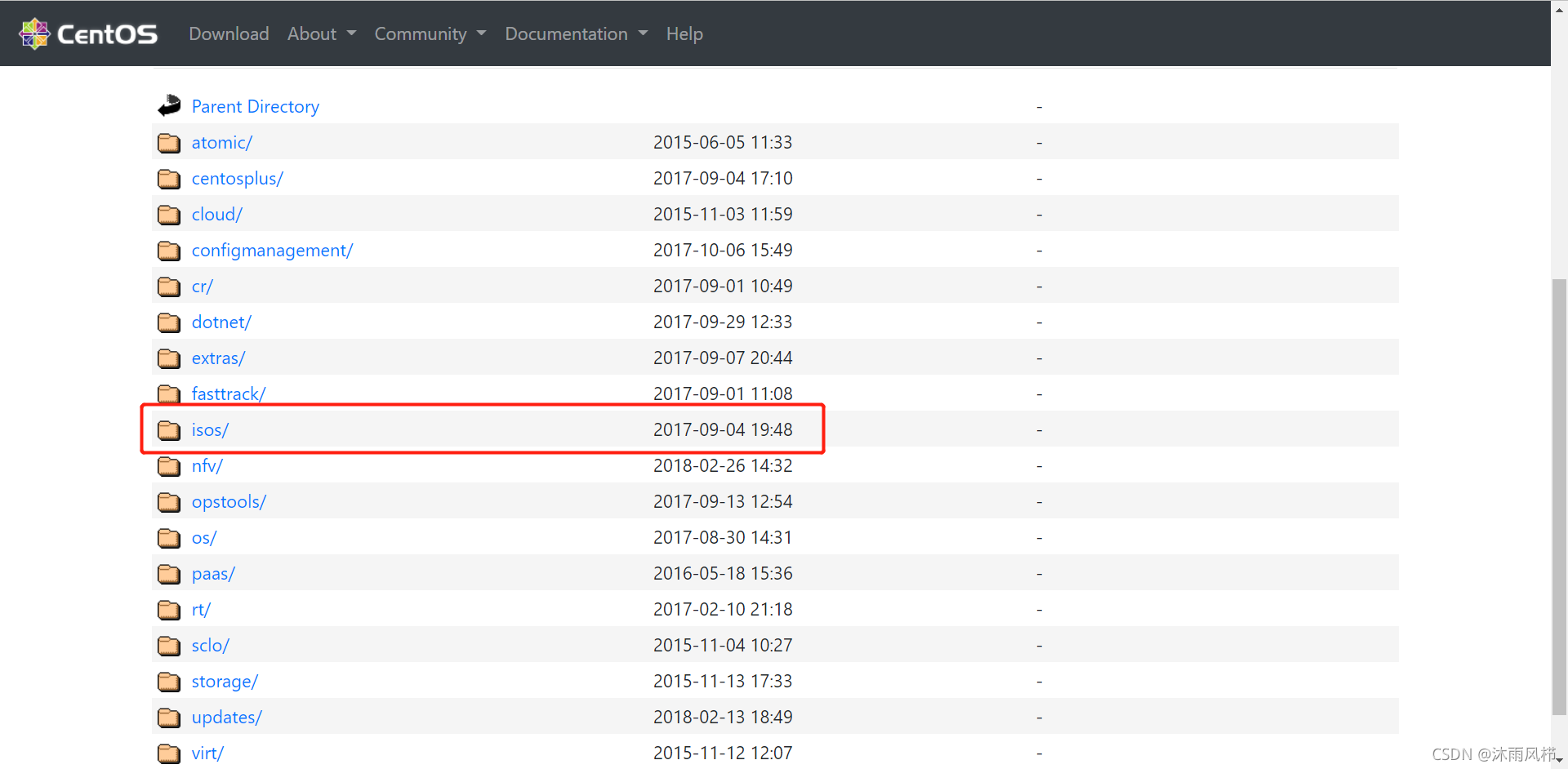The width and height of the screenshot is (1568, 769).
Task: Expand the Documentation dropdown menu
Action: [577, 33]
